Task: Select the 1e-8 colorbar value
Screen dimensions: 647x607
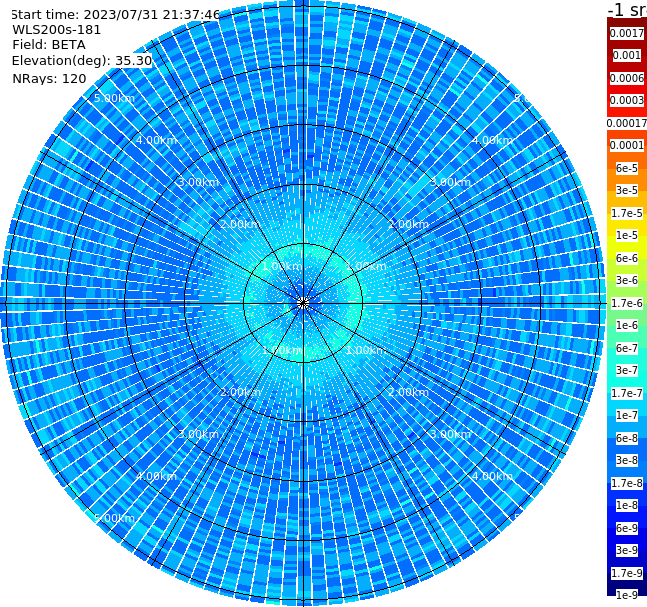Action: point(627,505)
